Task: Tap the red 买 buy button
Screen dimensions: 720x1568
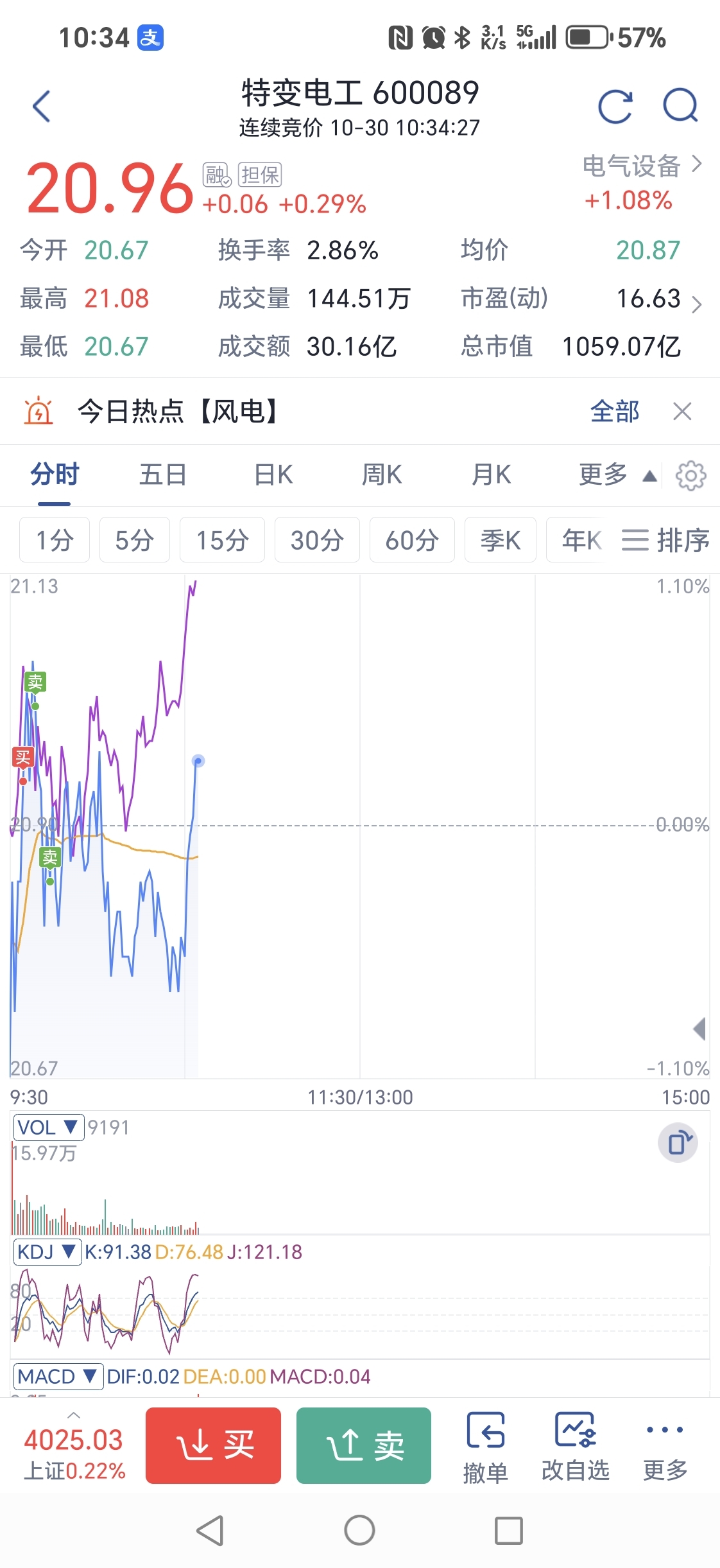Action: [x=213, y=1445]
